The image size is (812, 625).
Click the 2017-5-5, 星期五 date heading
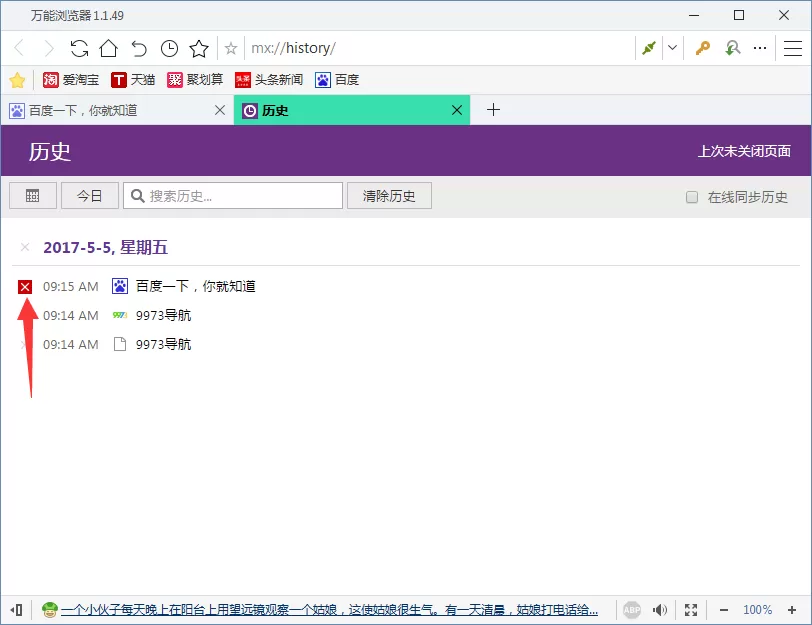coord(106,248)
